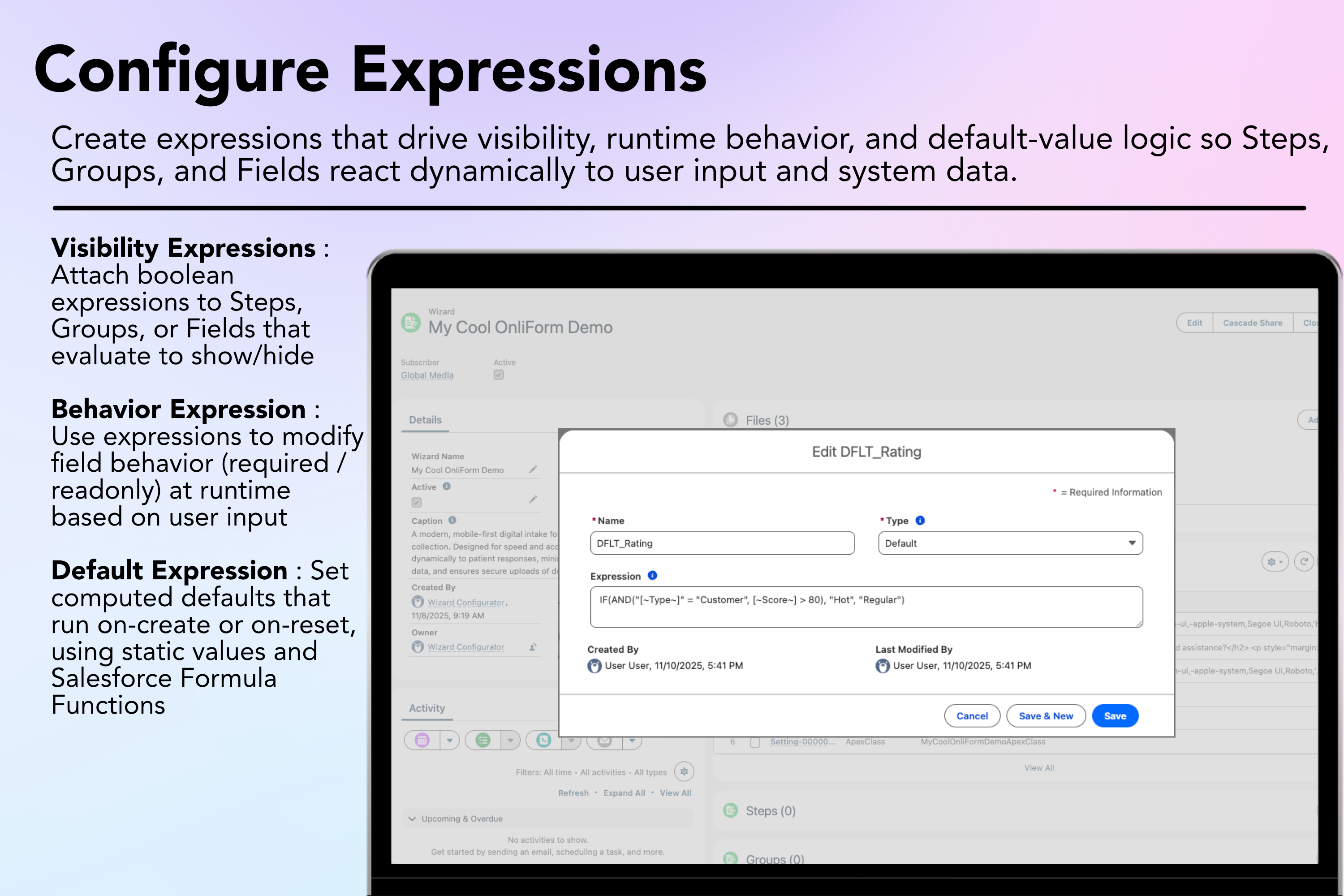The width and height of the screenshot is (1344, 896).
Task: Select the row 6 Setting checkbox
Action: click(x=755, y=742)
